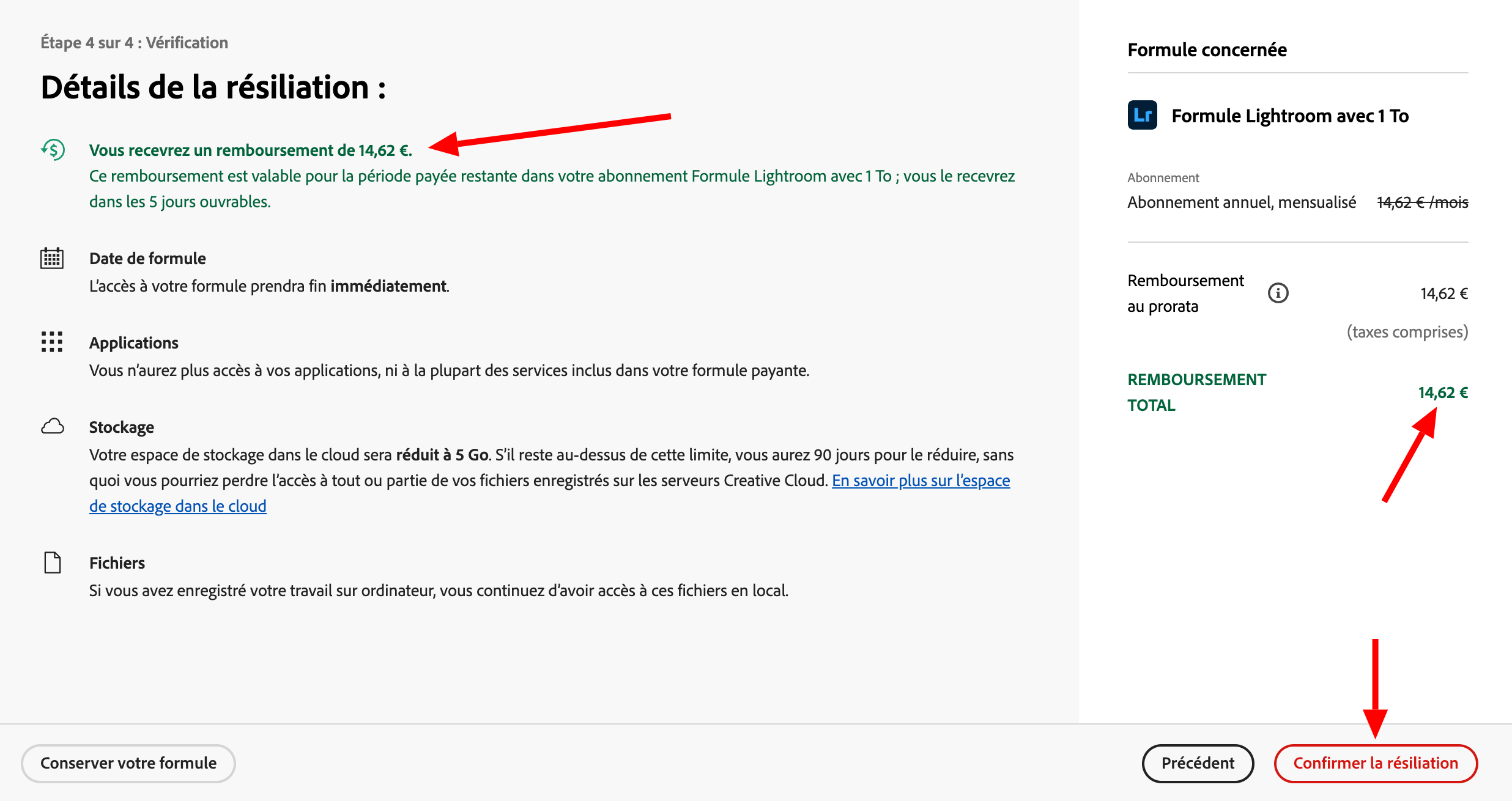This screenshot has width=1512, height=801.
Task: Click the 'Stockage' section heading
Action: click(122, 427)
